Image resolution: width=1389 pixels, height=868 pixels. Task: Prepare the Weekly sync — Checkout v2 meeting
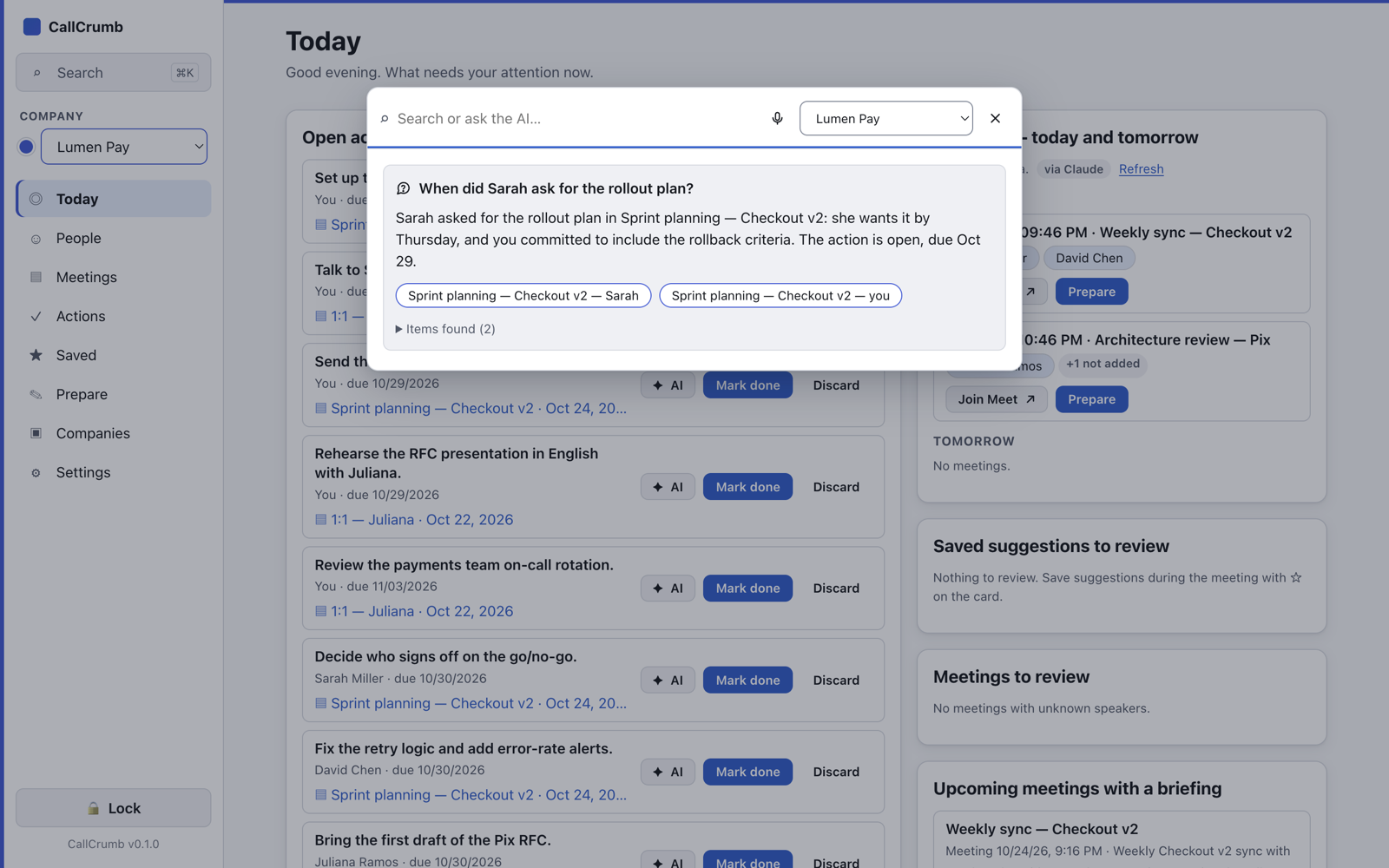tap(1091, 292)
